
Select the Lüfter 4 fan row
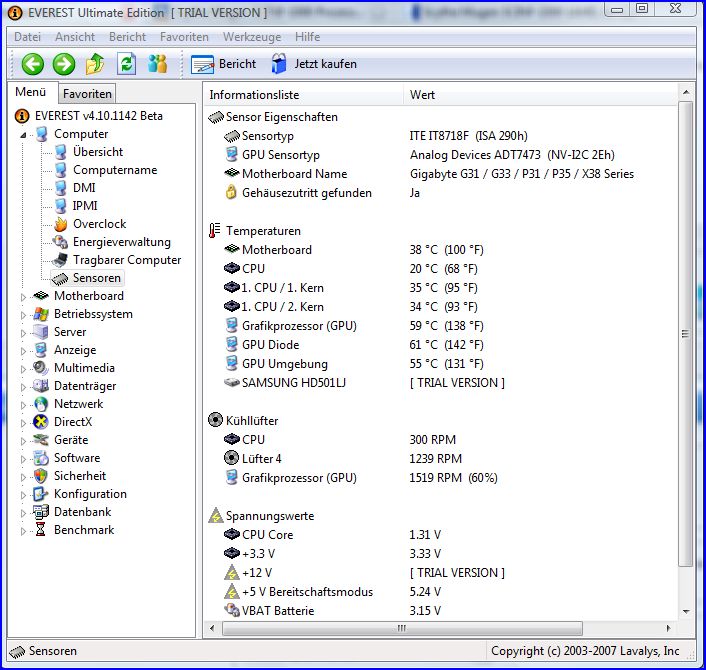(x=441, y=458)
